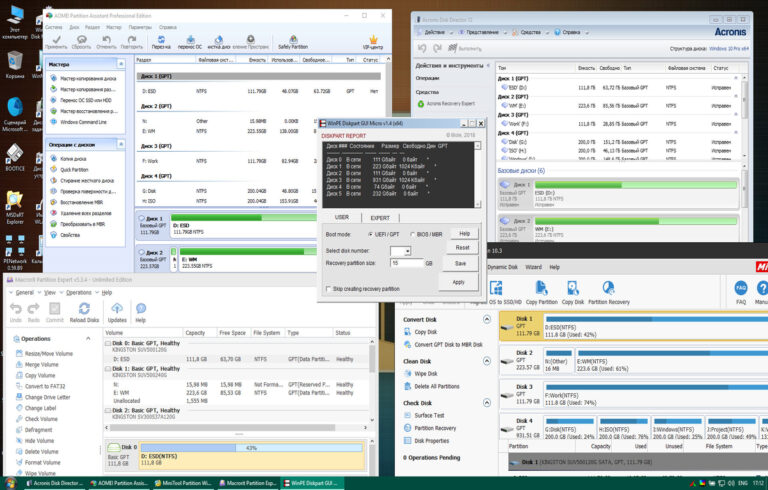The image size is (768, 490).
Task: Open Dynamic Disk menu in MiniTool
Action: click(x=503, y=267)
